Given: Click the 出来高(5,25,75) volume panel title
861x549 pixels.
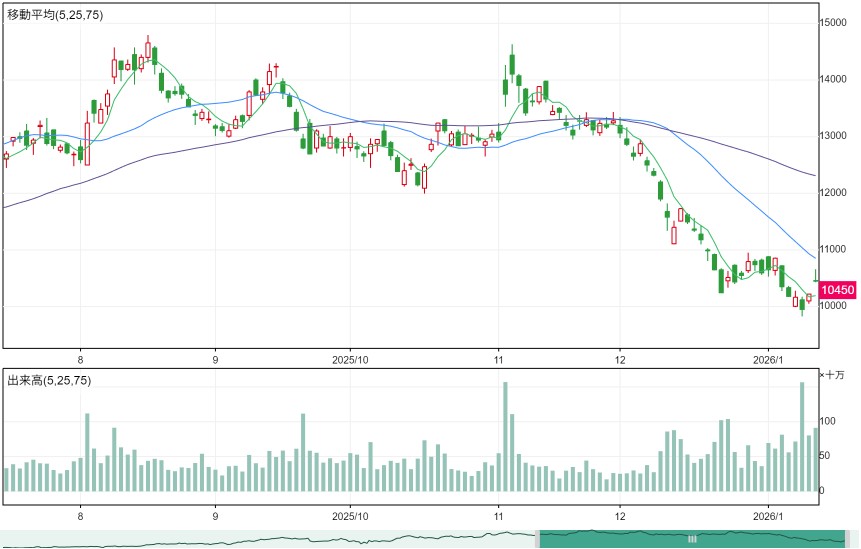Looking at the screenshot, I should click(x=49, y=380).
